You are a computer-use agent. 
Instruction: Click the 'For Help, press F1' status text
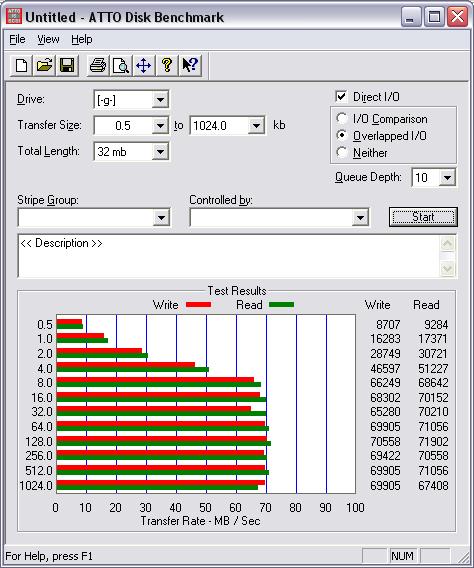point(49,556)
